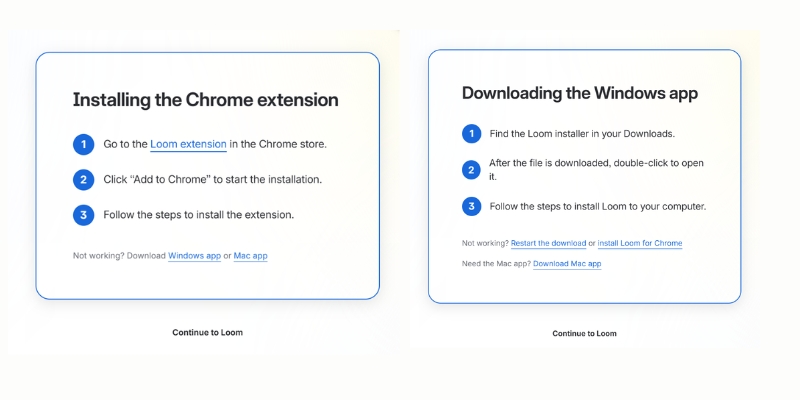Image resolution: width=800 pixels, height=400 pixels.
Task: Click the "Restart the download" link
Action: 548,243
